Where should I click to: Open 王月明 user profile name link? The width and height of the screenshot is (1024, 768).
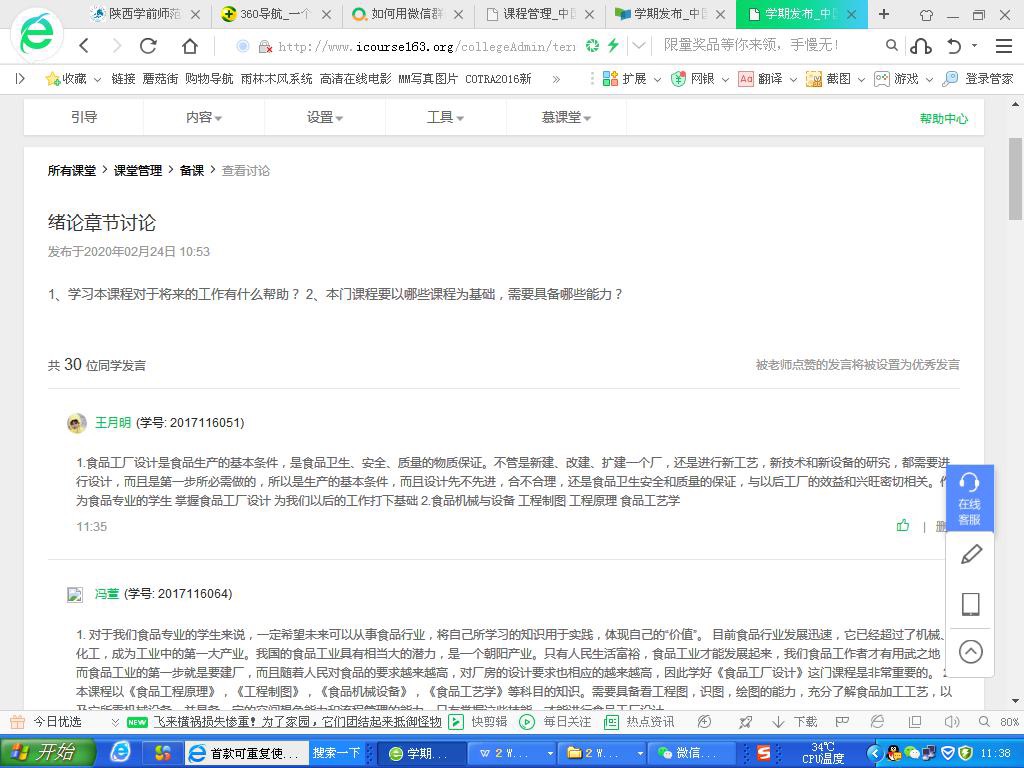coord(113,423)
